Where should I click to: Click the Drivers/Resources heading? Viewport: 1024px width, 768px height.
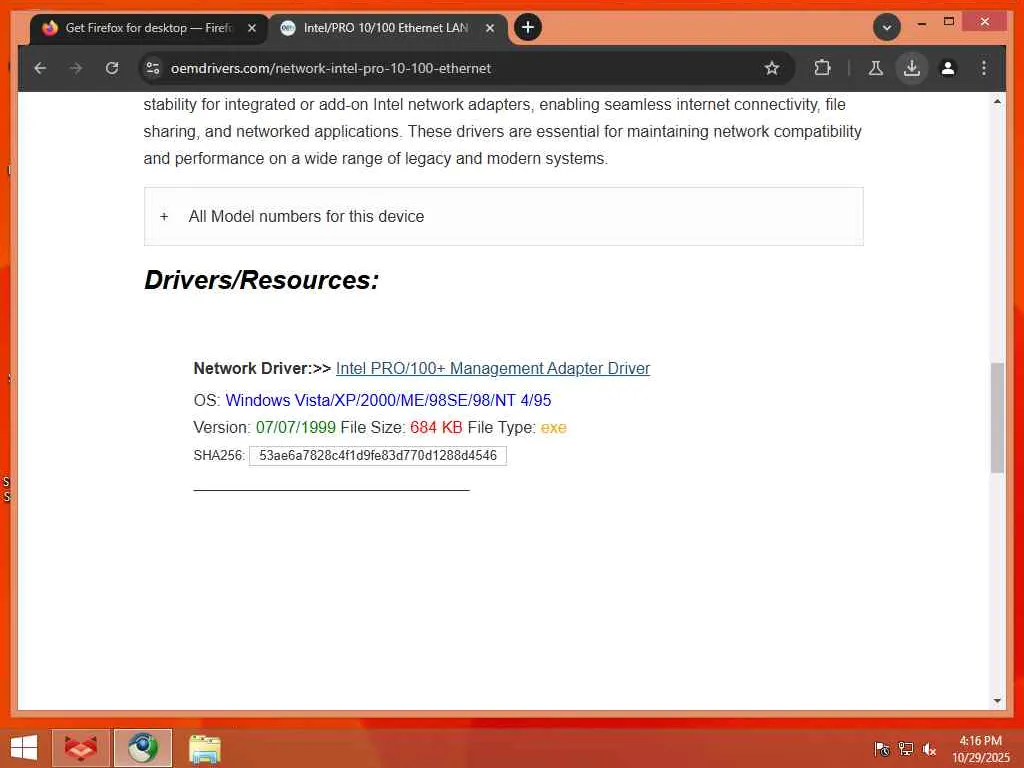point(261,280)
